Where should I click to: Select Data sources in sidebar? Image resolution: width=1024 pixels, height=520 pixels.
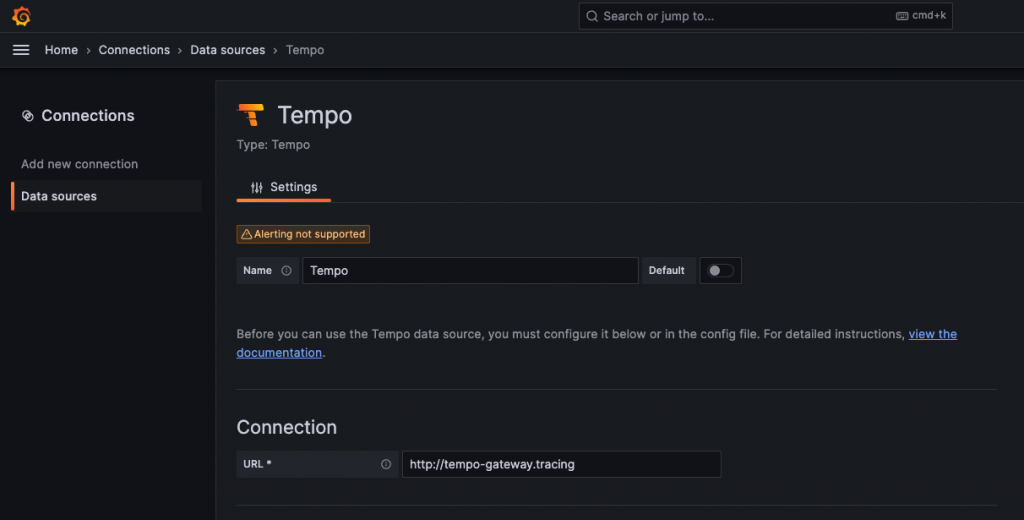point(106,196)
